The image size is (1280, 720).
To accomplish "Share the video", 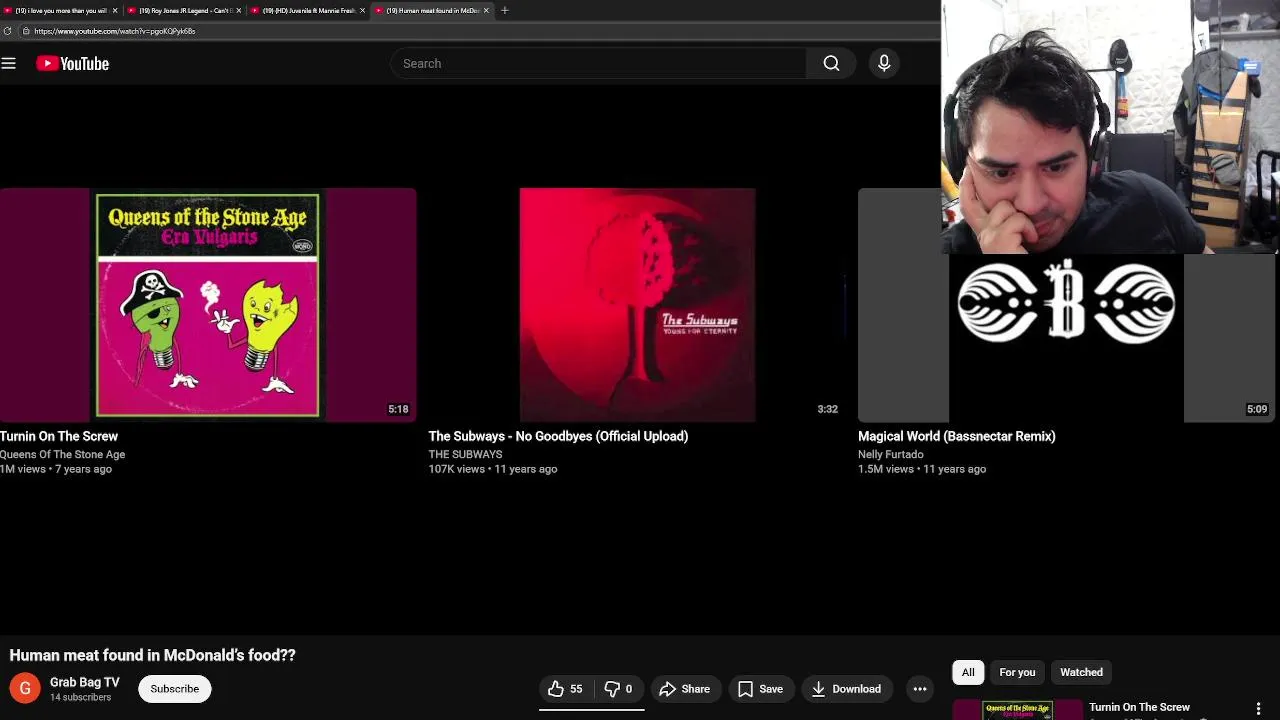I will (x=685, y=688).
